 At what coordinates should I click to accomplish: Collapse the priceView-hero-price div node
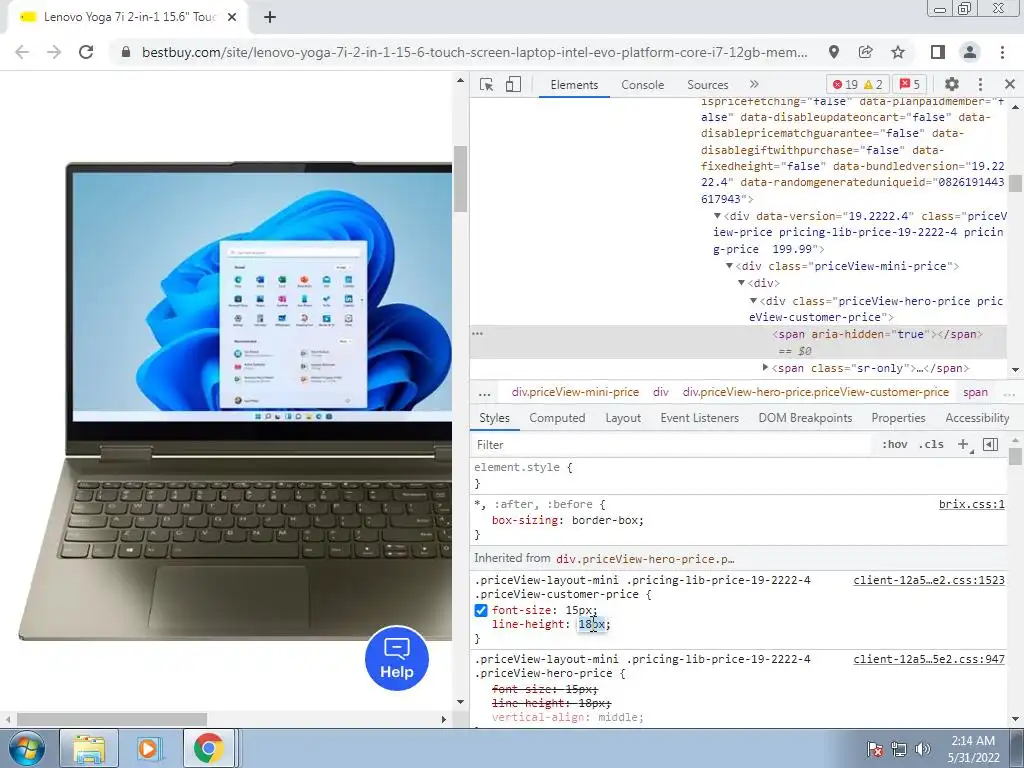(753, 300)
